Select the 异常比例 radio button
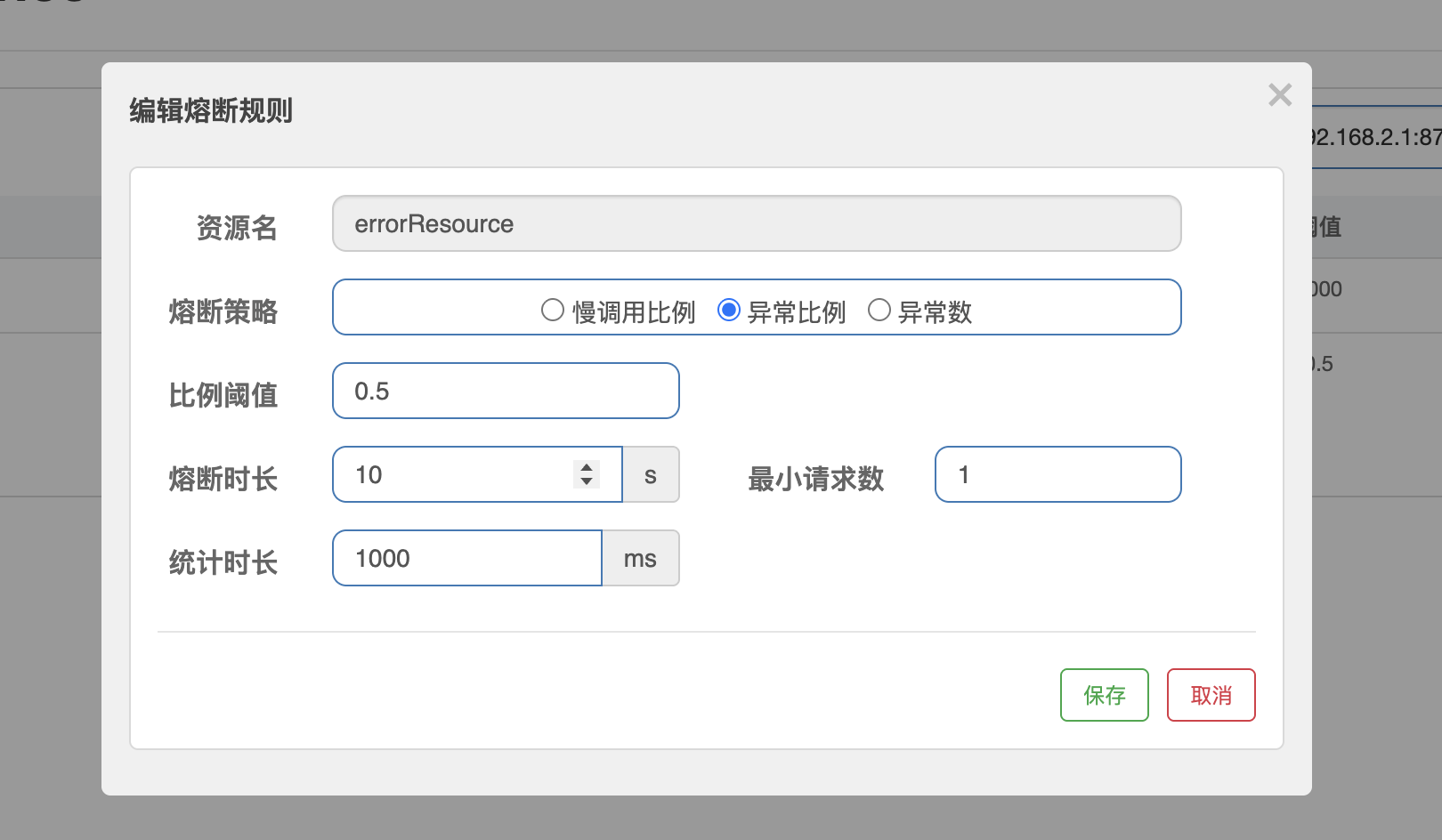The width and height of the screenshot is (1442, 840). (x=729, y=310)
